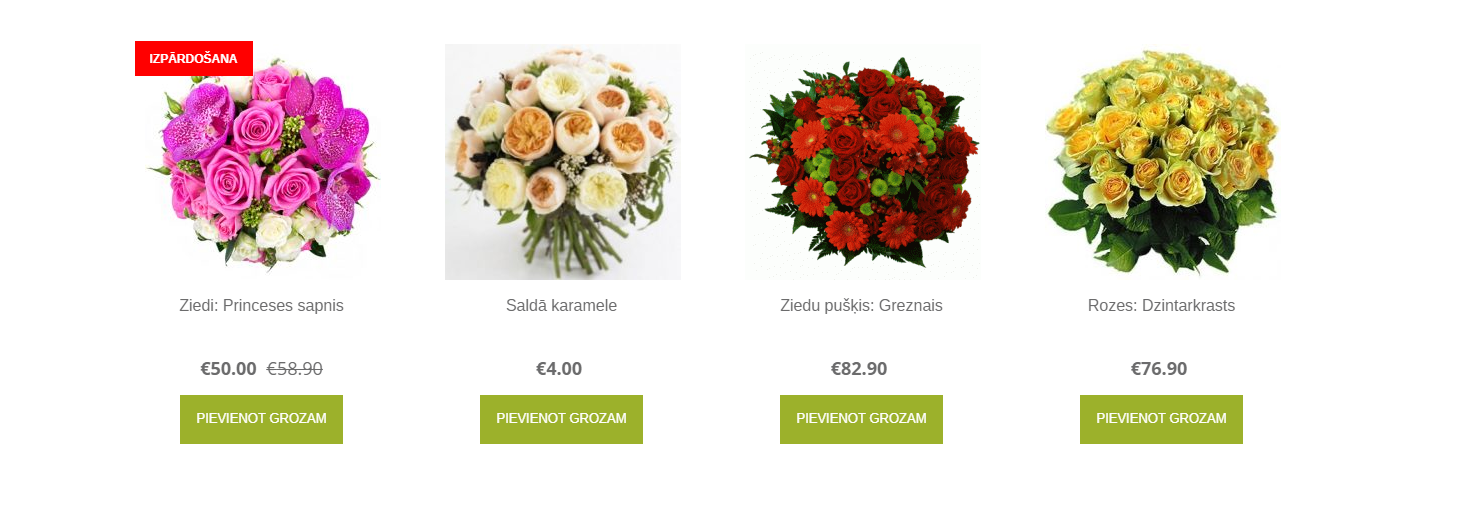Follow the 'Saldā karamele' product title link
1462x524 pixels.
(562, 306)
